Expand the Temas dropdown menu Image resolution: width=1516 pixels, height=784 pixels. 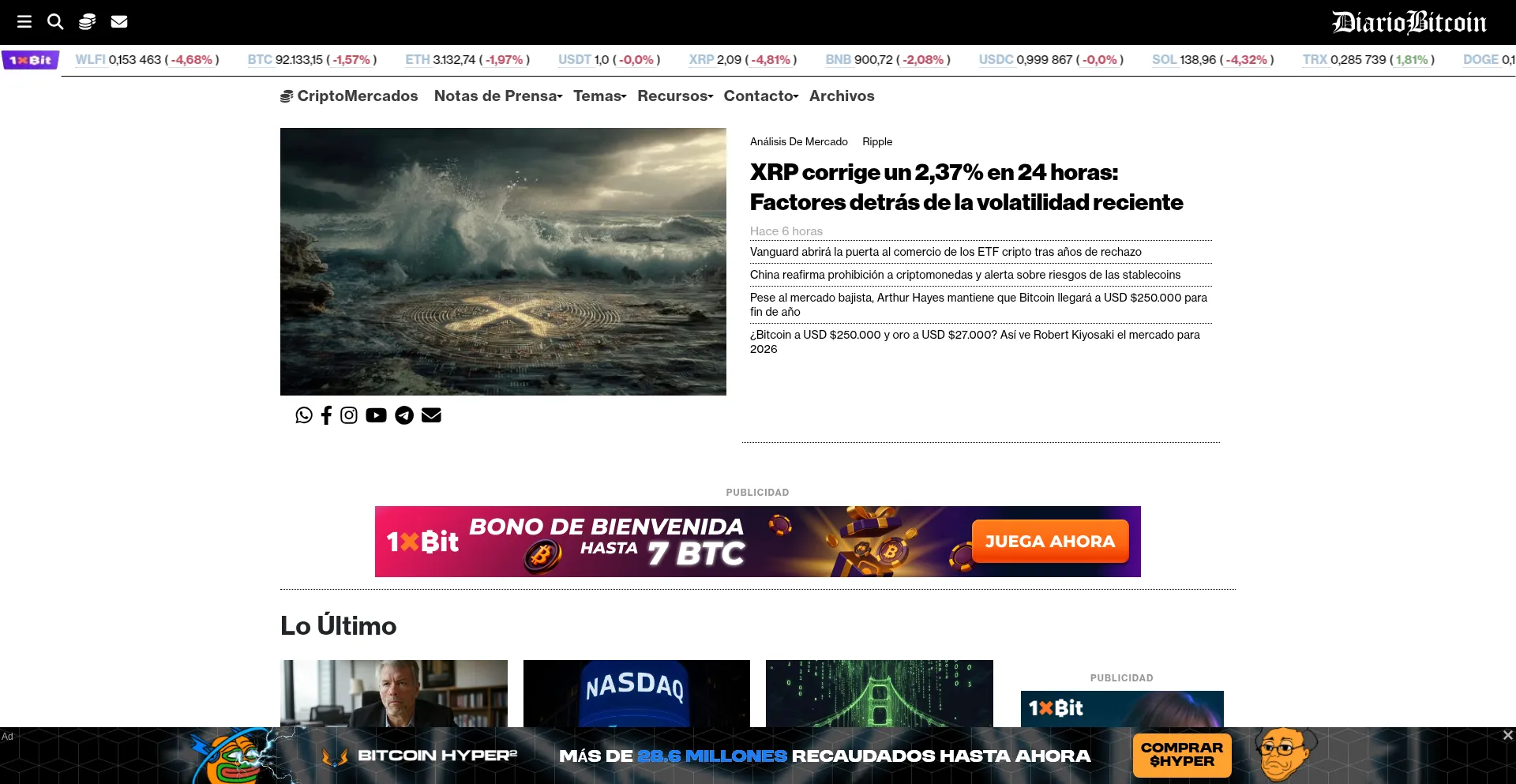pyautogui.click(x=599, y=96)
